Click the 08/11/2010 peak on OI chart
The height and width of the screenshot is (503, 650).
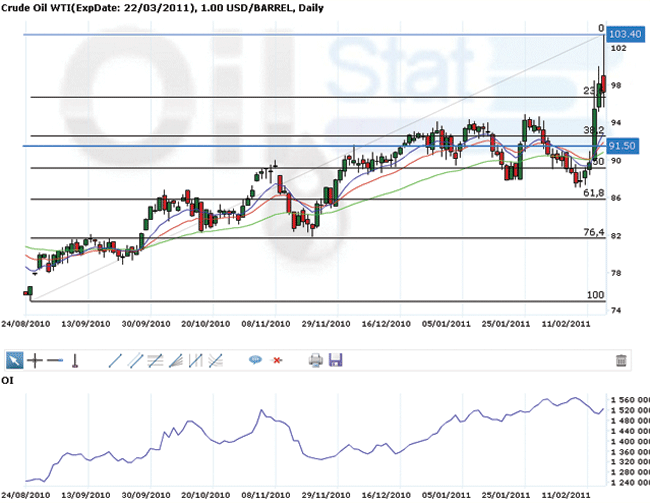tap(262, 410)
